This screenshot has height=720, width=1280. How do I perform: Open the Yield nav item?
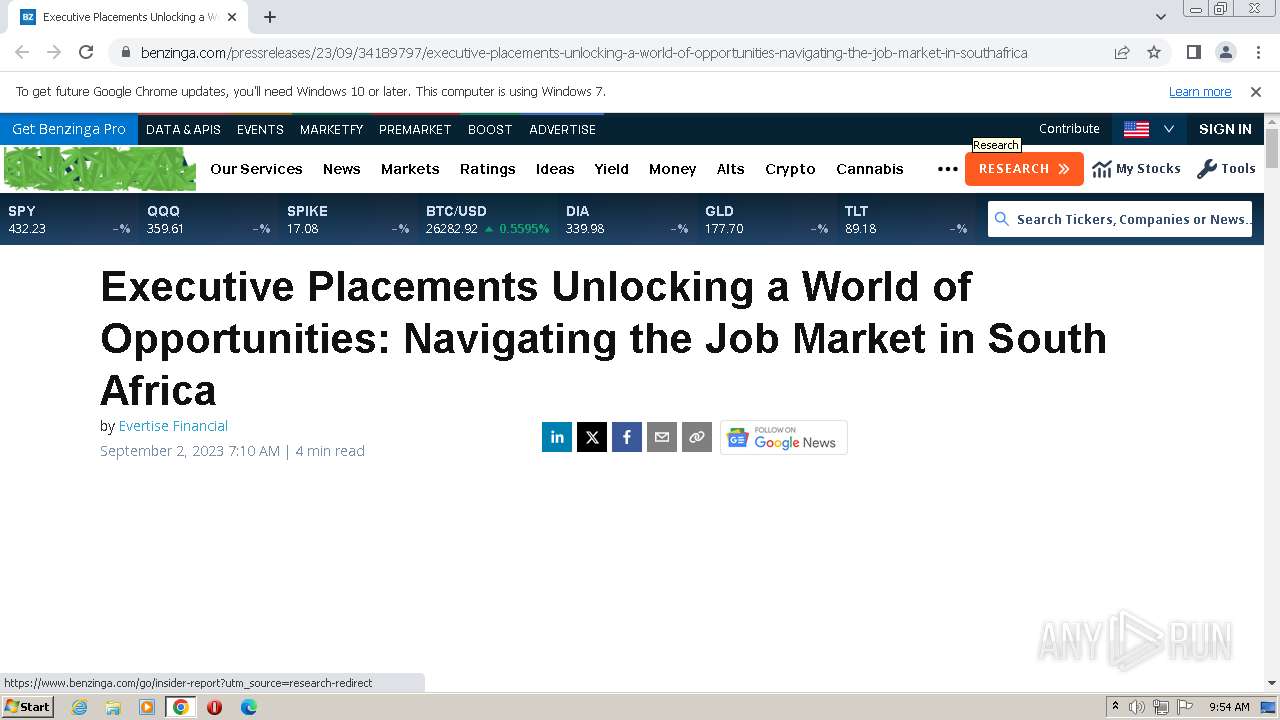pyautogui.click(x=611, y=169)
